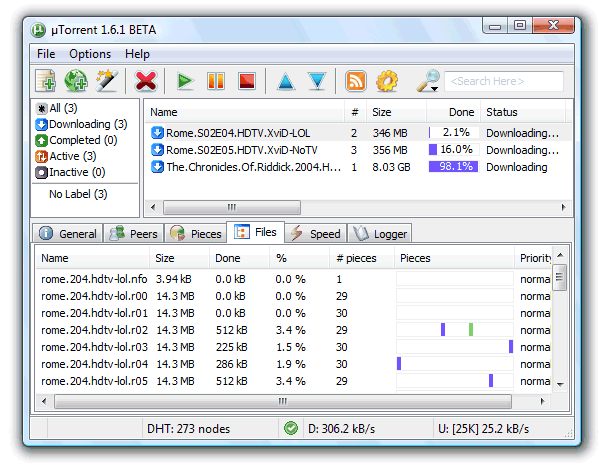This screenshot has height=465, width=599.
Task: Click the Add Torrent toolbar icon
Action: click(x=45, y=81)
